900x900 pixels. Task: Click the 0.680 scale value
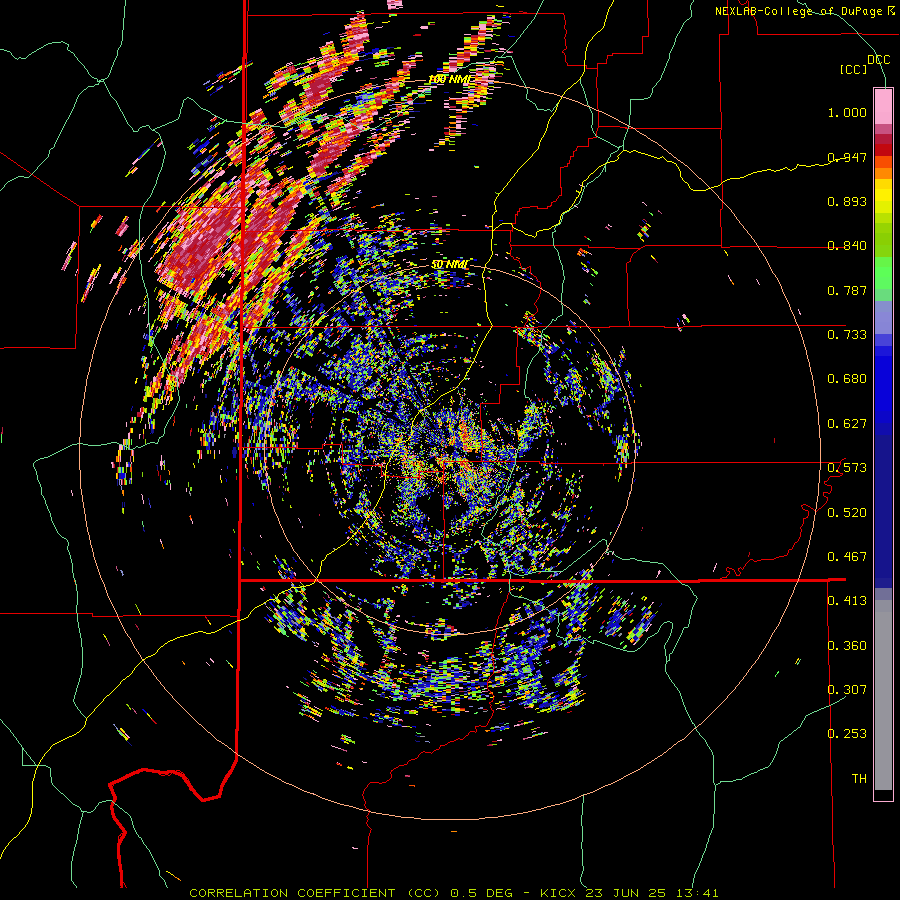pyautogui.click(x=847, y=379)
